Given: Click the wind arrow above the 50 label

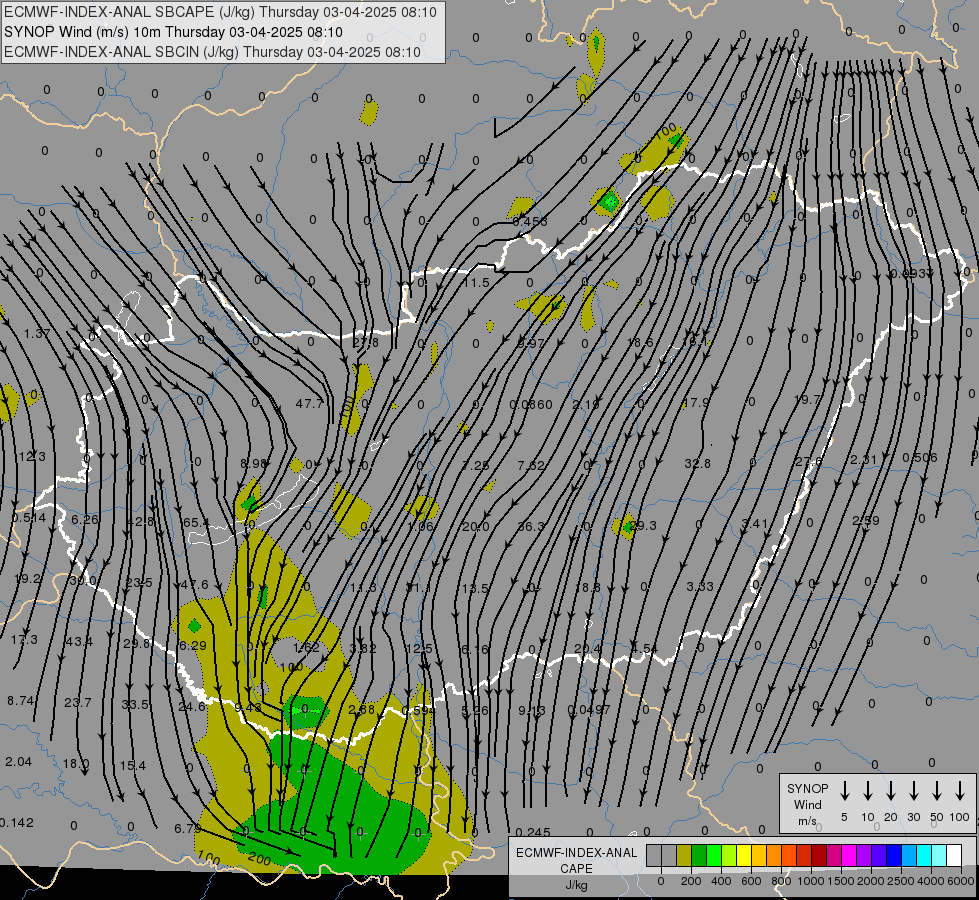Looking at the screenshot, I should (x=937, y=791).
